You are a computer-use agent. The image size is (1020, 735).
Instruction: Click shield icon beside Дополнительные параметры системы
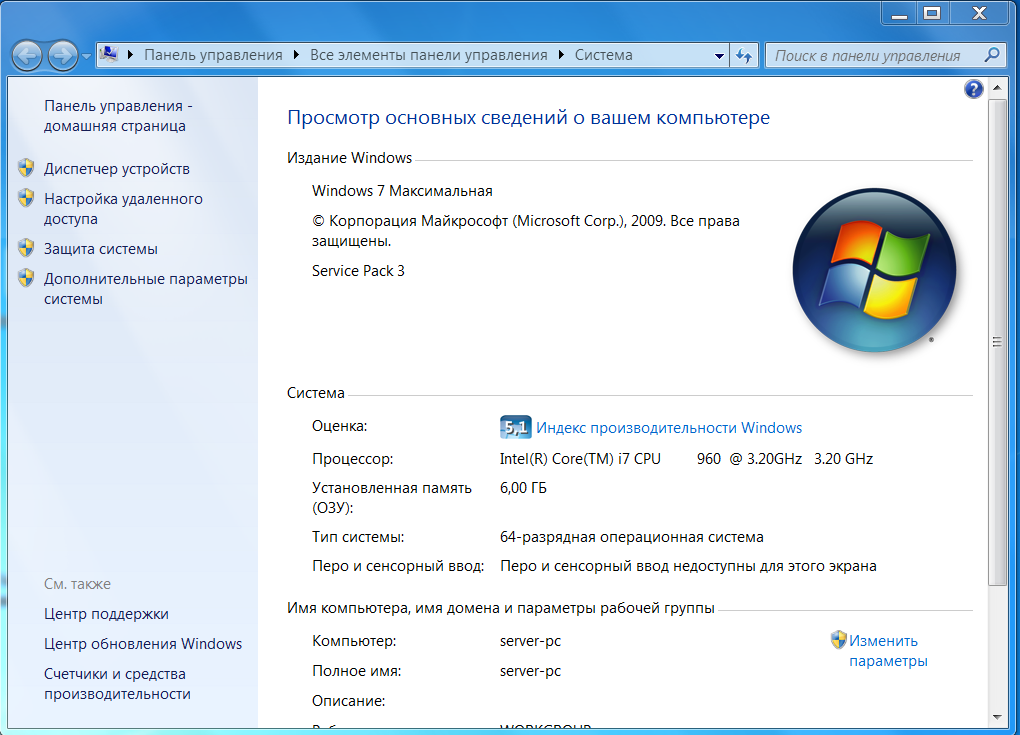(x=26, y=278)
